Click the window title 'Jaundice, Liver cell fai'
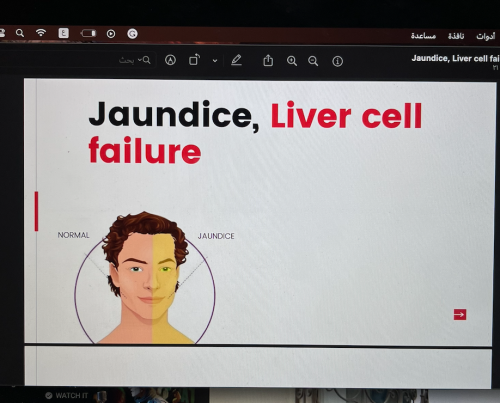500x403 pixels. (x=455, y=58)
